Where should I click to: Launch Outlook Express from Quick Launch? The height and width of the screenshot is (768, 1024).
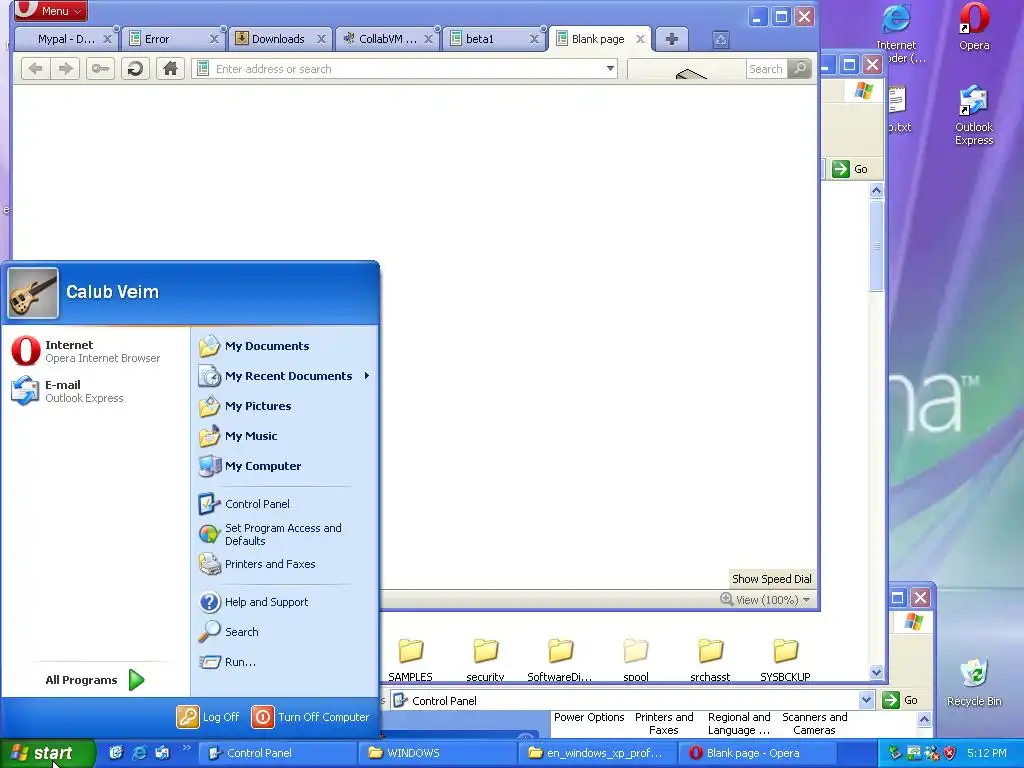[x=162, y=753]
